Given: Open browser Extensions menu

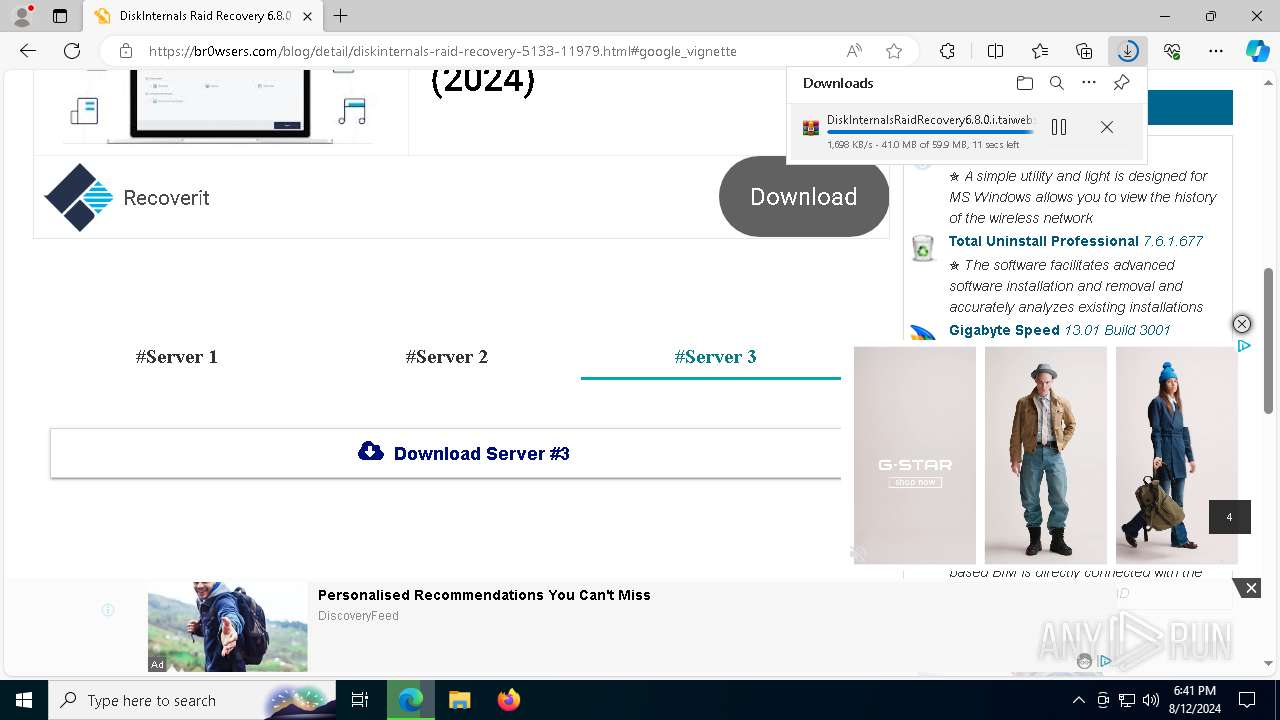Looking at the screenshot, I should pyautogui.click(x=947, y=51).
